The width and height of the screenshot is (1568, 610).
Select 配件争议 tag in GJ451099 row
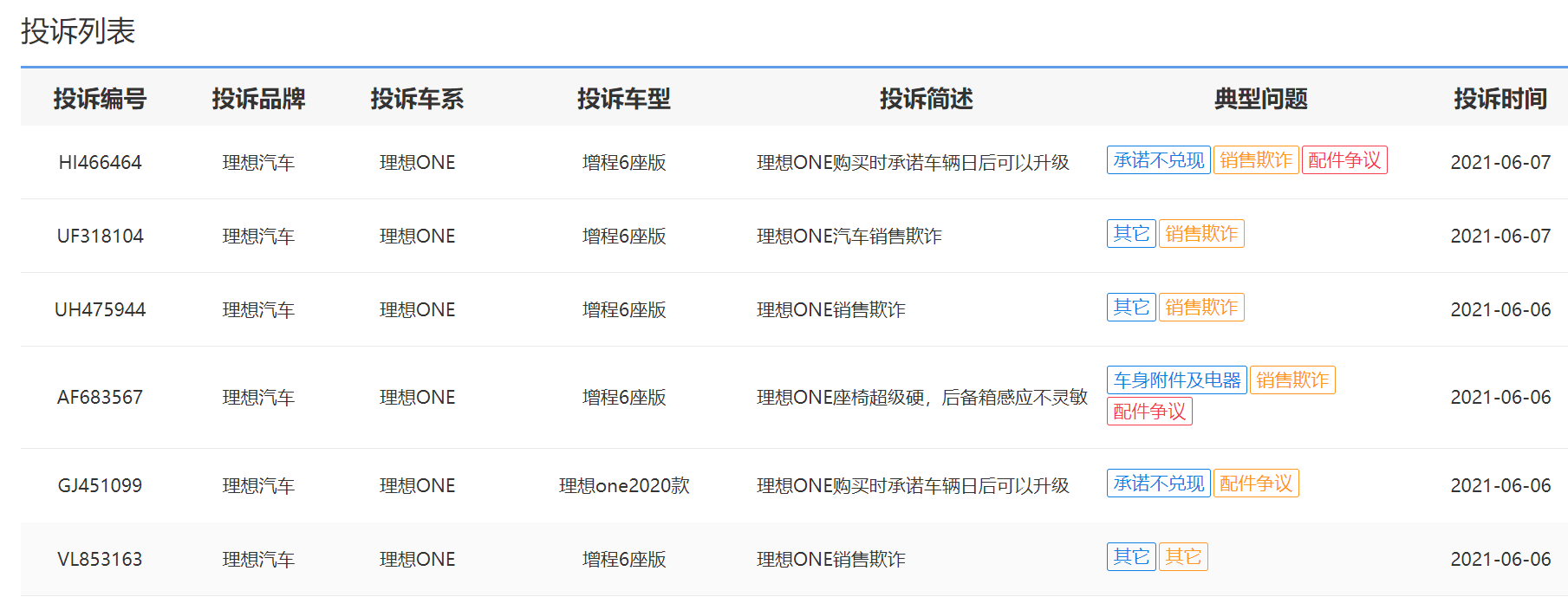1256,483
